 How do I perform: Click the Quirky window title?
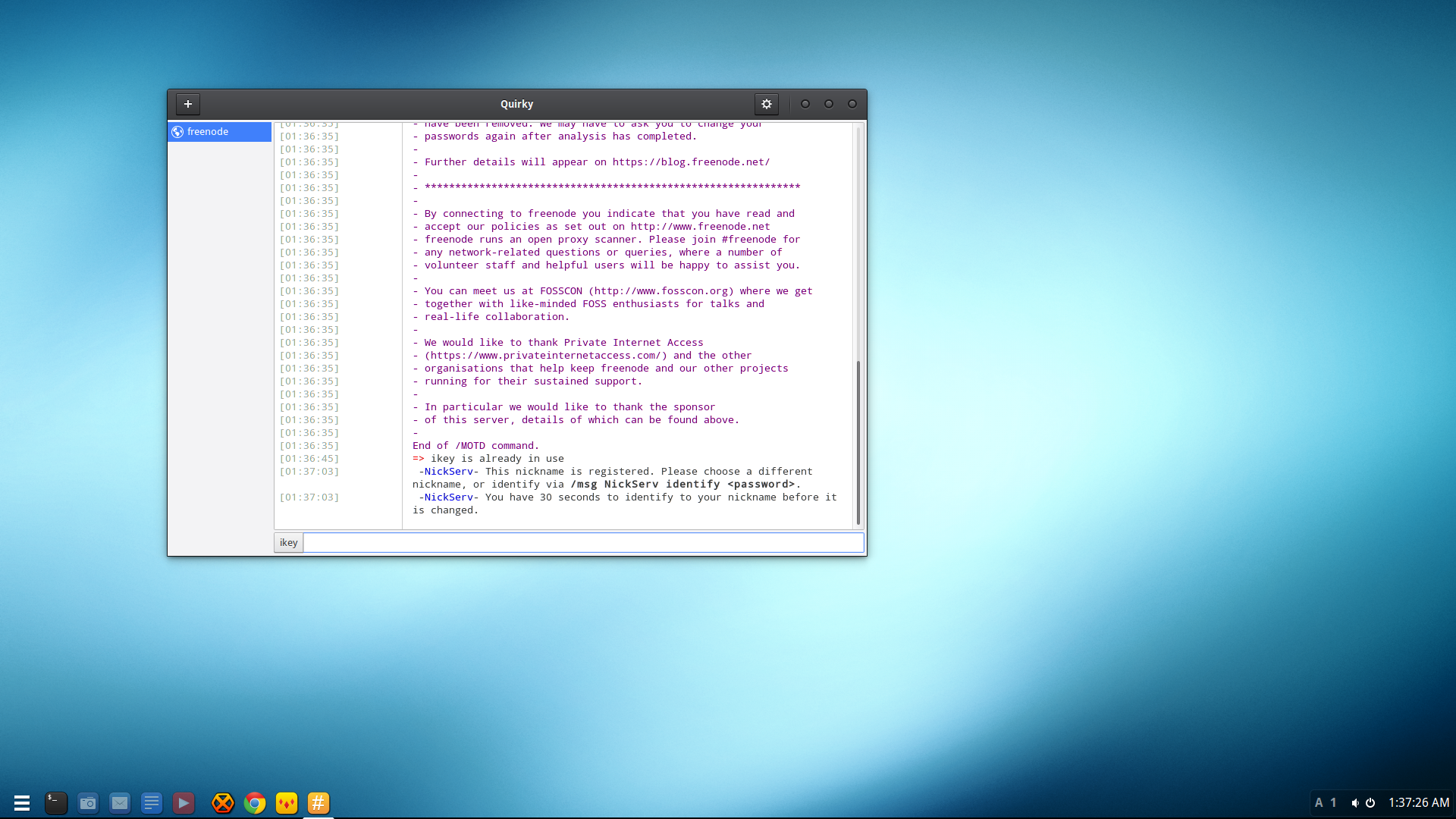point(516,104)
